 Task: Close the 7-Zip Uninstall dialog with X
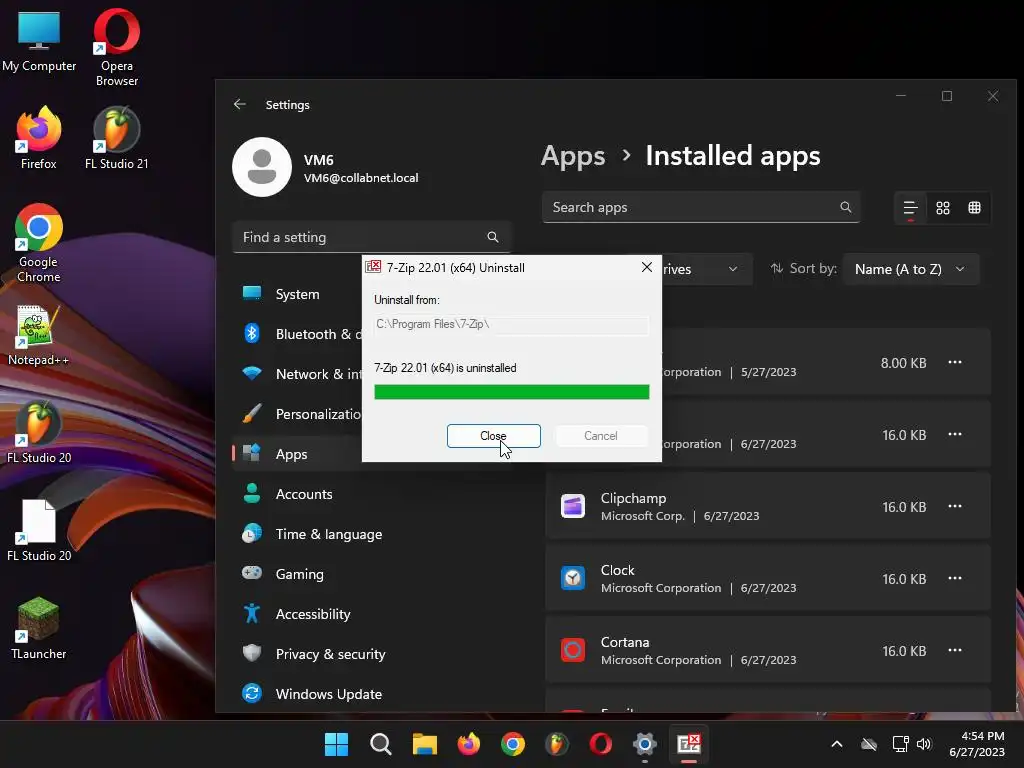click(x=647, y=267)
